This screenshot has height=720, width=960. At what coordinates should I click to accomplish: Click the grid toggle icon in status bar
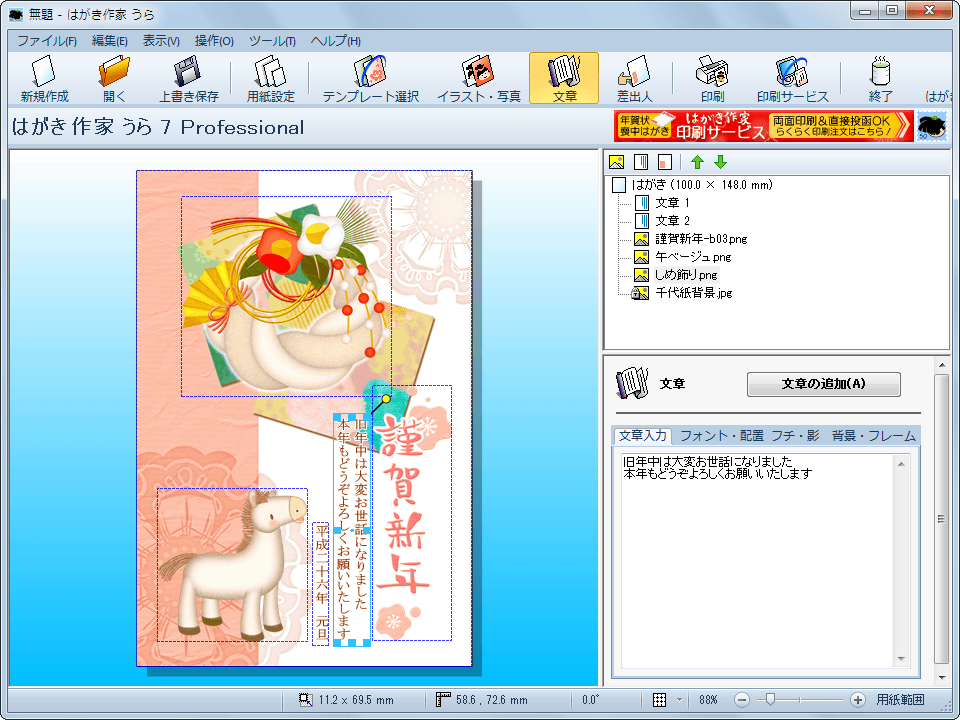pyautogui.click(x=660, y=700)
